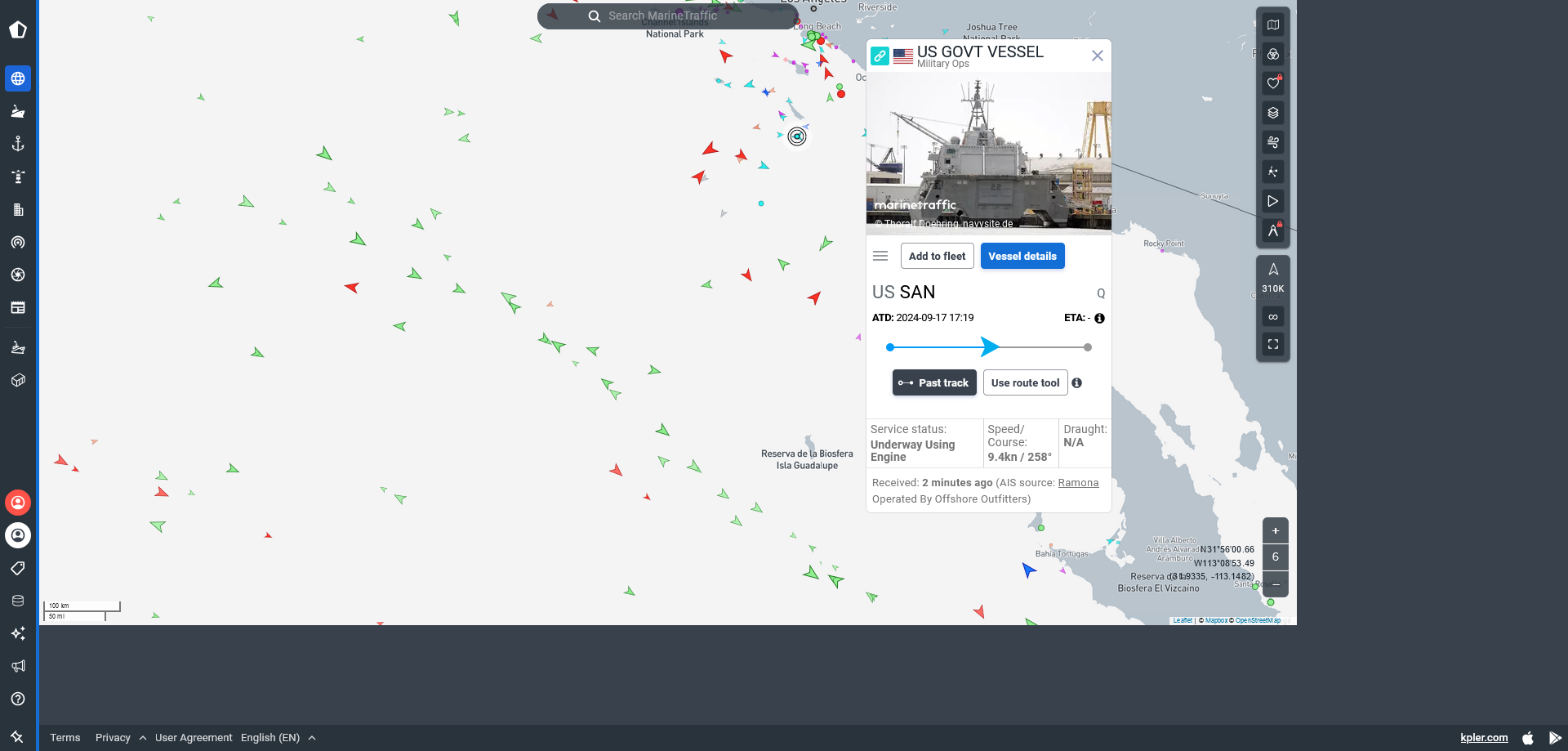
Task: Click the playback play icon on map toolbar
Action: click(1273, 201)
